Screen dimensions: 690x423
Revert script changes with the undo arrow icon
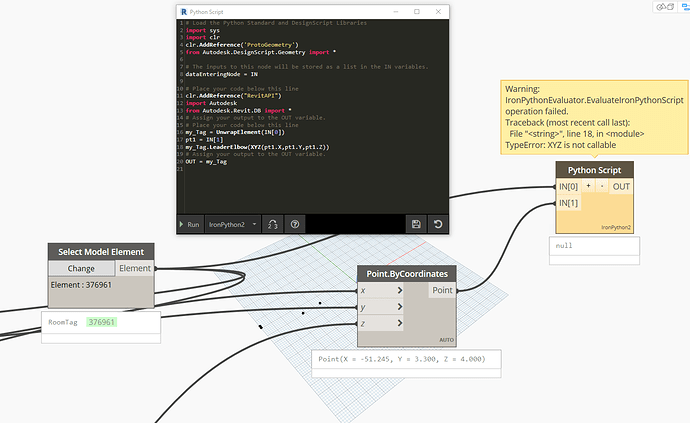tap(438, 224)
